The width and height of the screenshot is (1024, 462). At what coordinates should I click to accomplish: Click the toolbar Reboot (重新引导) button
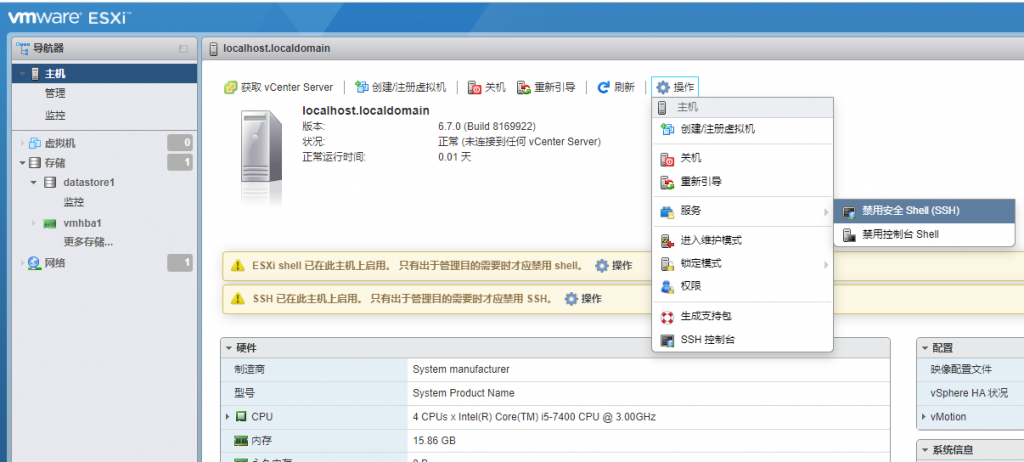click(x=546, y=88)
